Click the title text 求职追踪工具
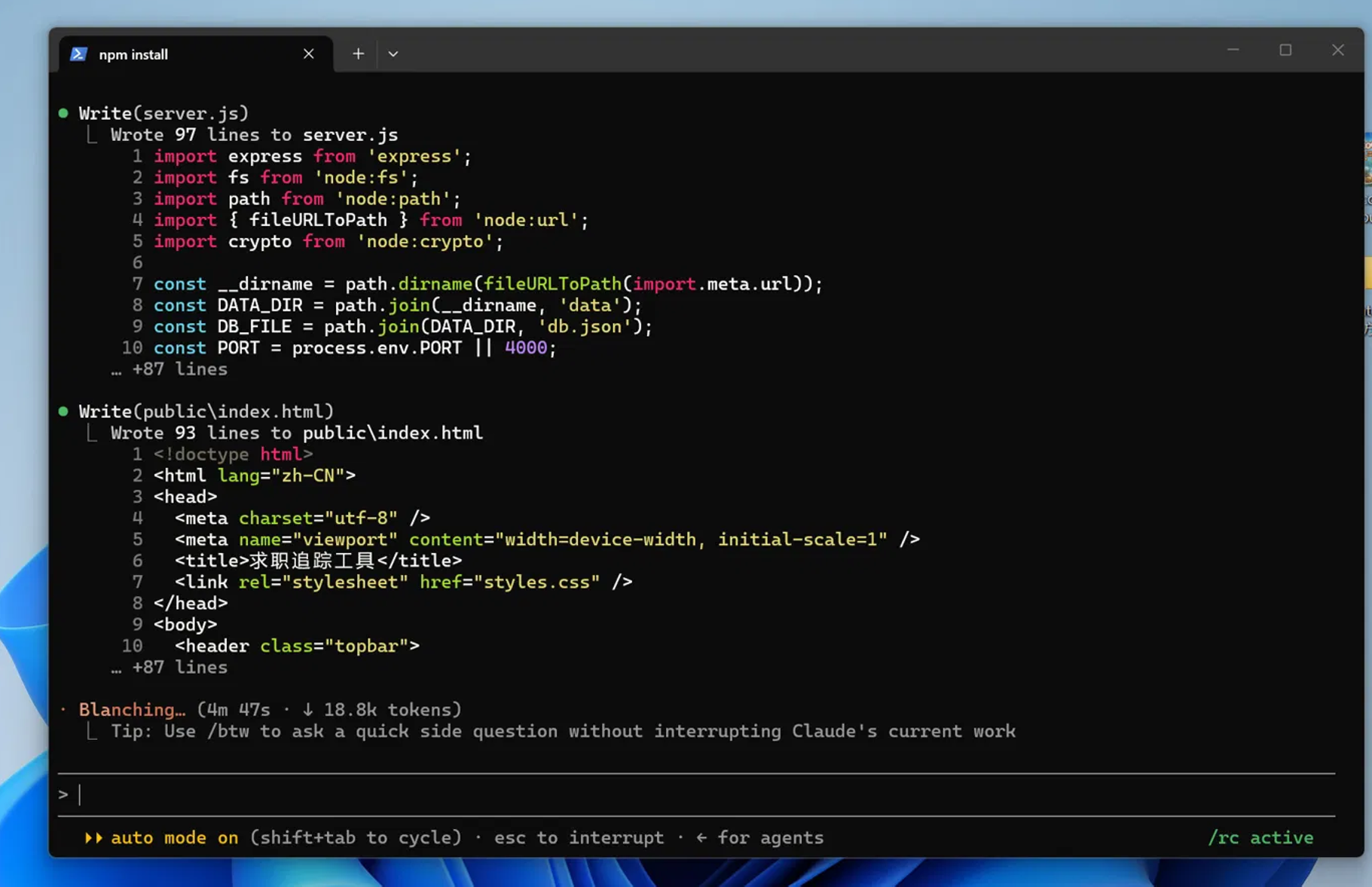Screen dimensions: 1372x887 coord(312,561)
